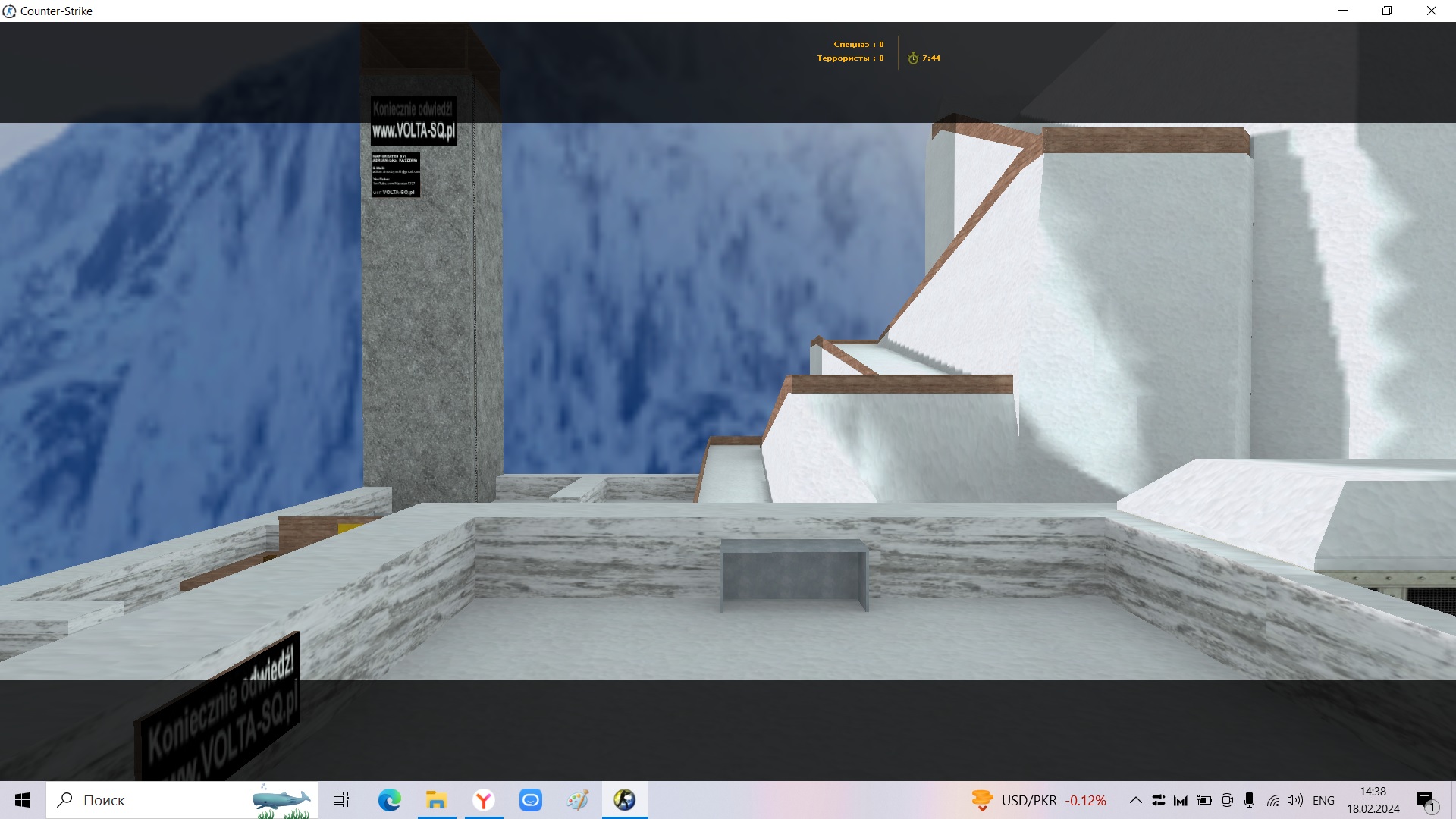
Task: Launch Yandex Browser from taskbar
Action: 483,800
